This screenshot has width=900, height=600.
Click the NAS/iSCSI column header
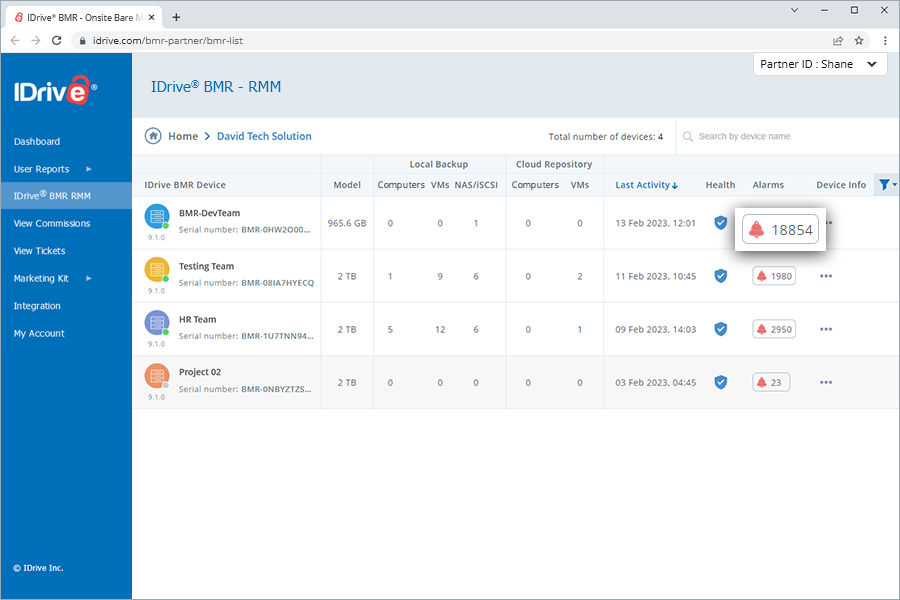(476, 185)
